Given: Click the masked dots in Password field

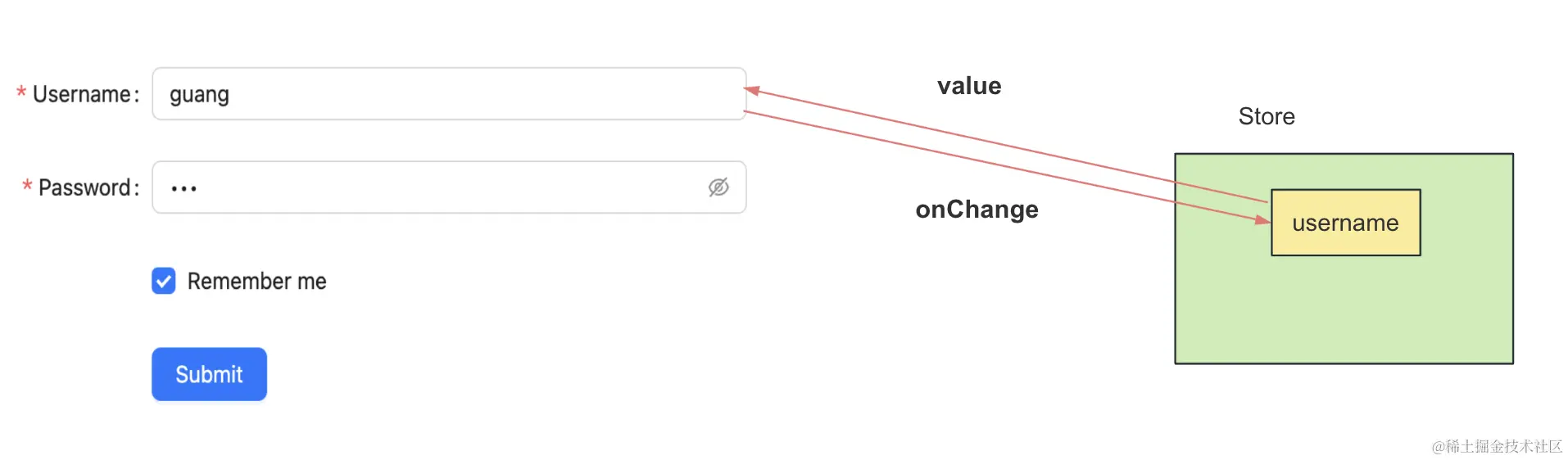Looking at the screenshot, I should 184,189.
